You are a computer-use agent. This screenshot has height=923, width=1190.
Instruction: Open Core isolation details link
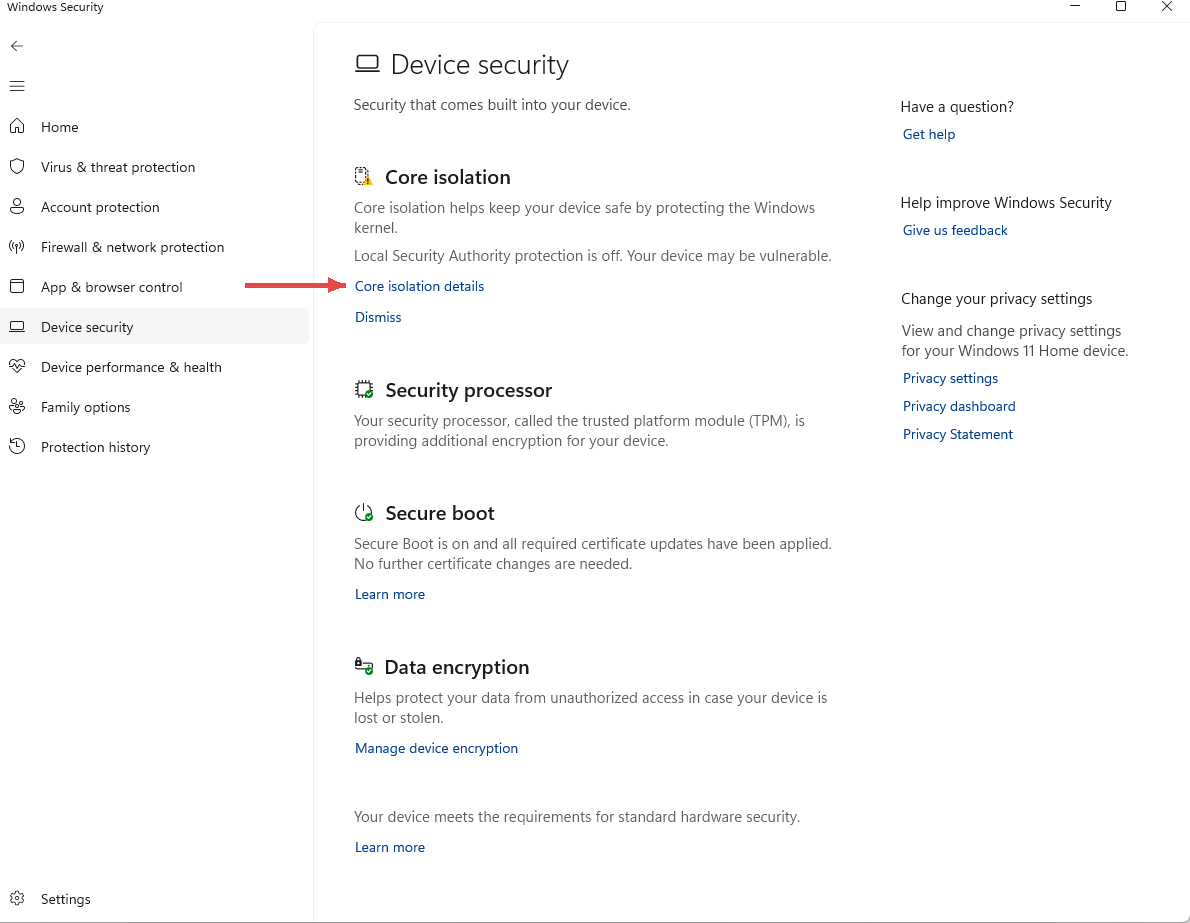point(419,286)
